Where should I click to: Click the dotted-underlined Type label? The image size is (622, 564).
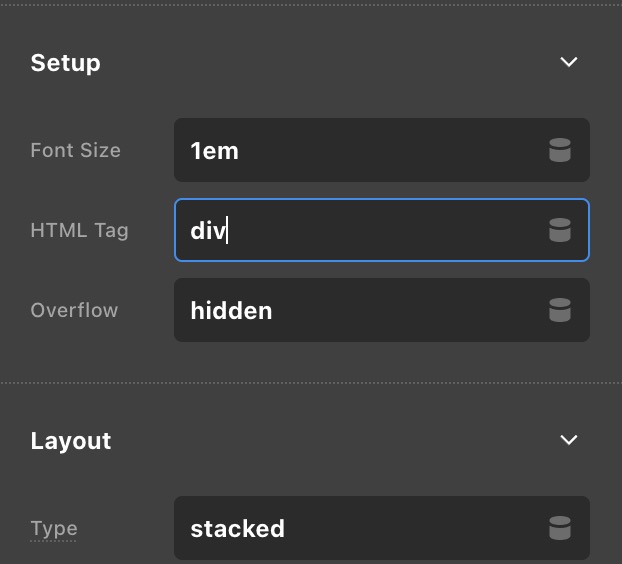coord(54,528)
